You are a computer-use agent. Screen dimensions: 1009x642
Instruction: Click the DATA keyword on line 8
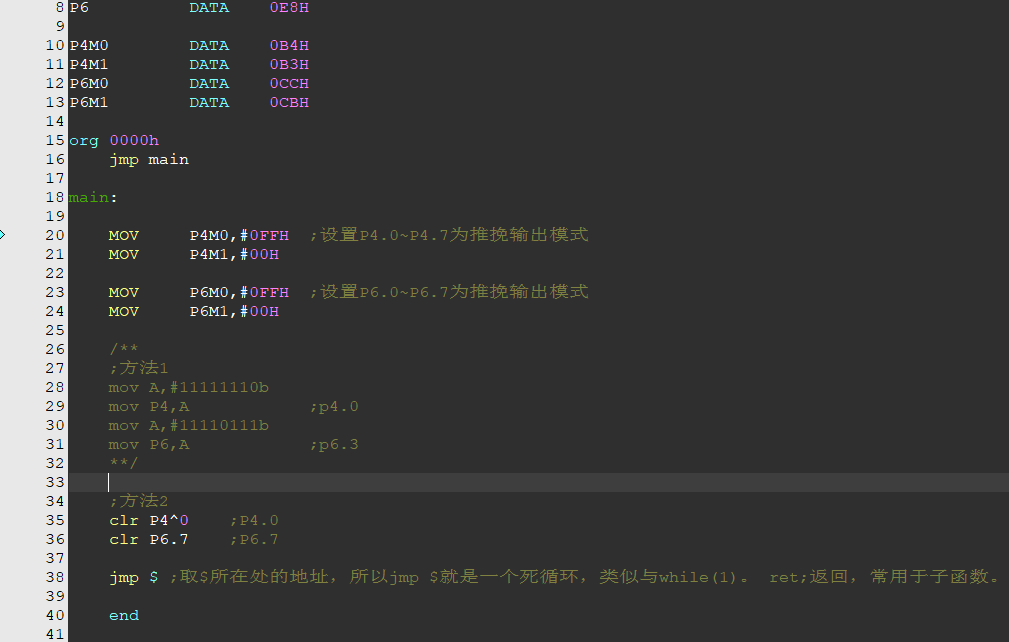(209, 8)
